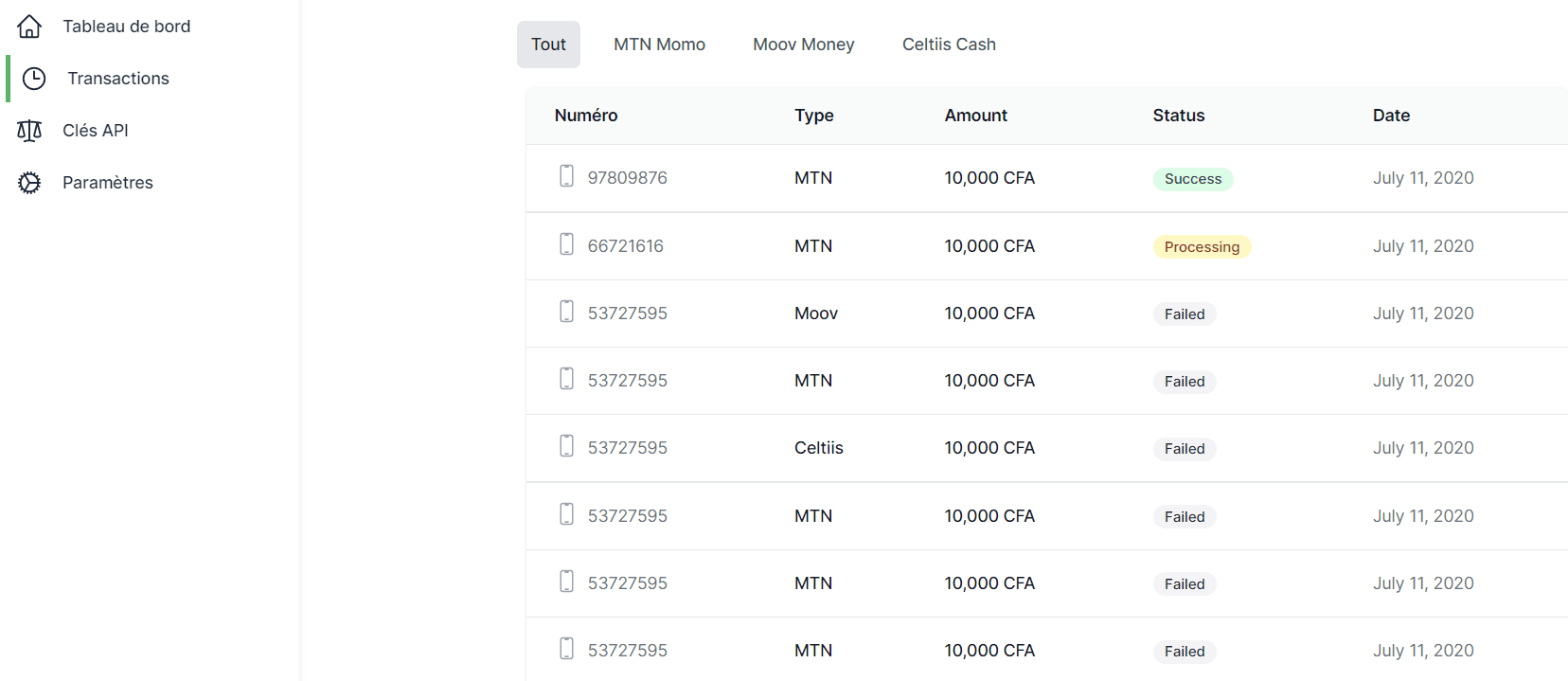
Task: Click the Failed badge in the Moov row
Action: pyautogui.click(x=1185, y=314)
